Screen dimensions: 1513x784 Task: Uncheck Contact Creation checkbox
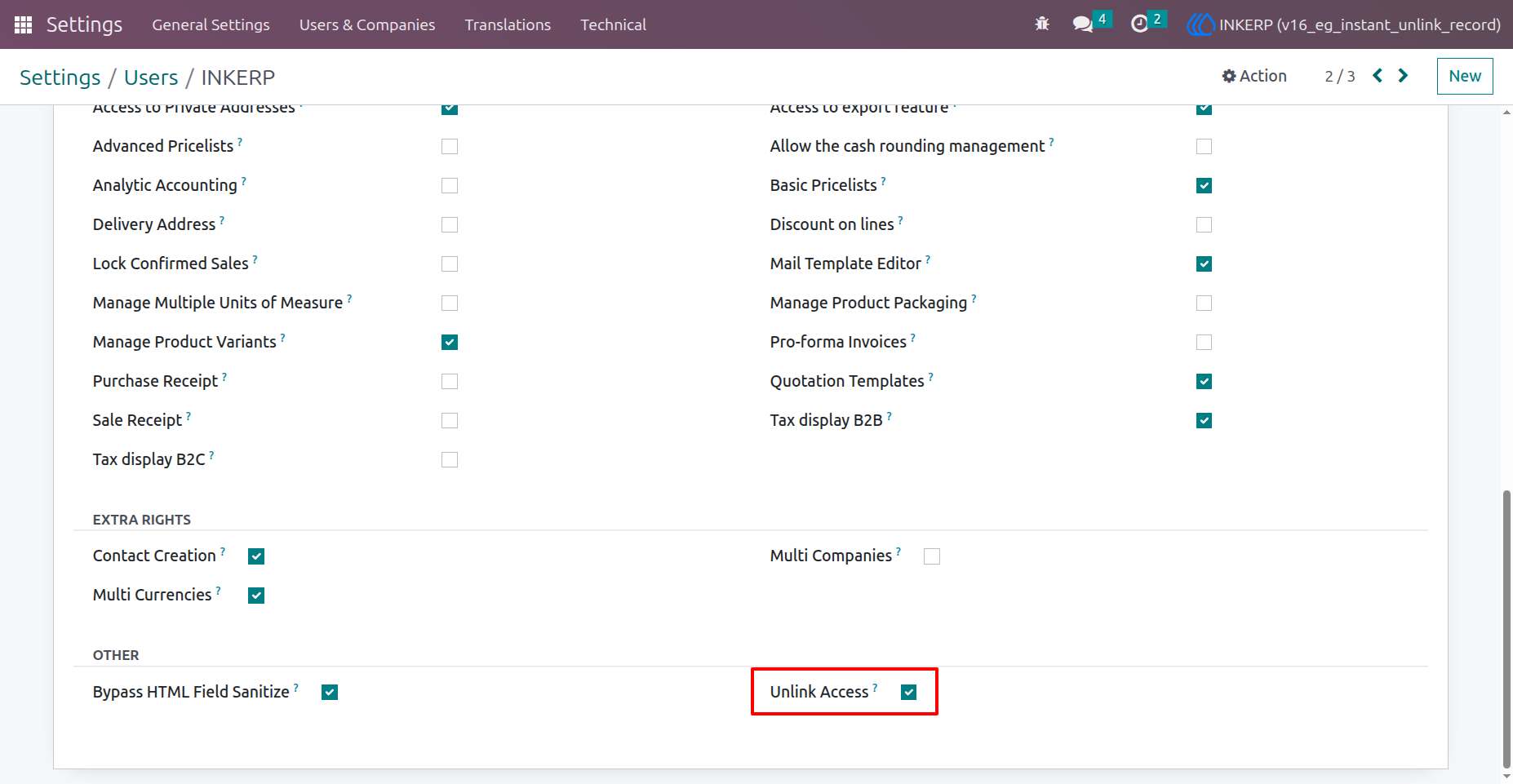pos(256,556)
